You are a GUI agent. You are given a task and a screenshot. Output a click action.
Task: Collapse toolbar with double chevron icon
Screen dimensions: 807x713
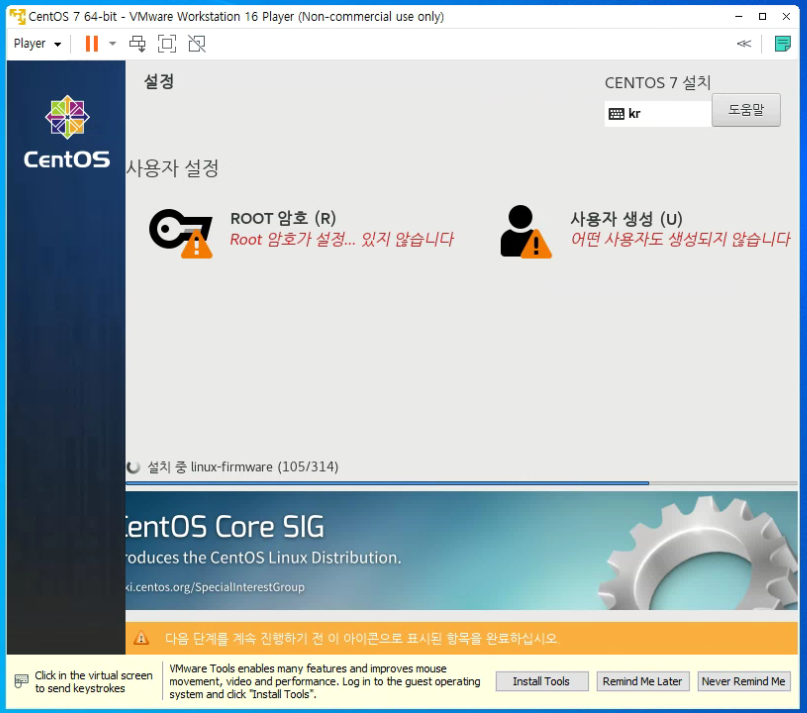[x=744, y=44]
